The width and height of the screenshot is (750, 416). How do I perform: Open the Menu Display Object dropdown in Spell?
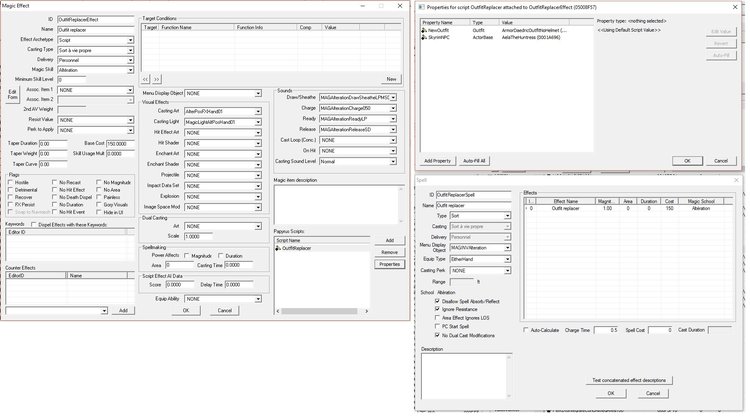pos(507,248)
